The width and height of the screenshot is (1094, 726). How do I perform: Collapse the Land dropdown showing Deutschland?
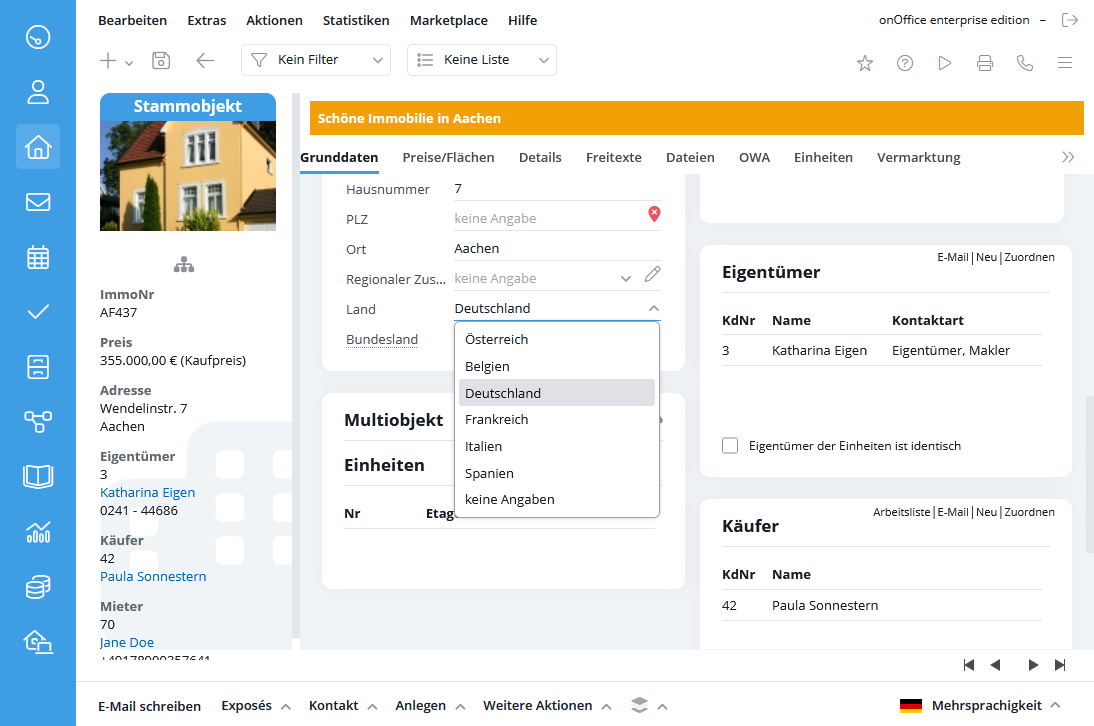[x=653, y=308]
